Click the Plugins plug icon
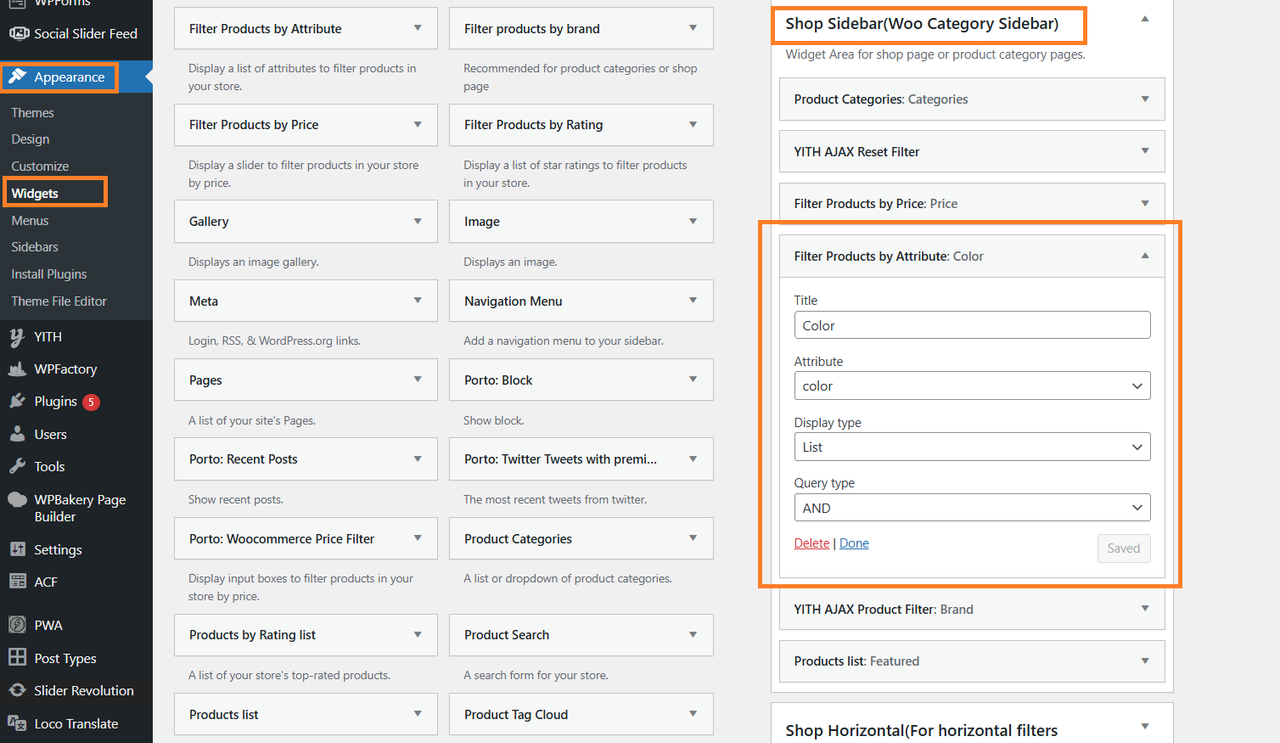Image resolution: width=1280 pixels, height=743 pixels. click(x=17, y=401)
